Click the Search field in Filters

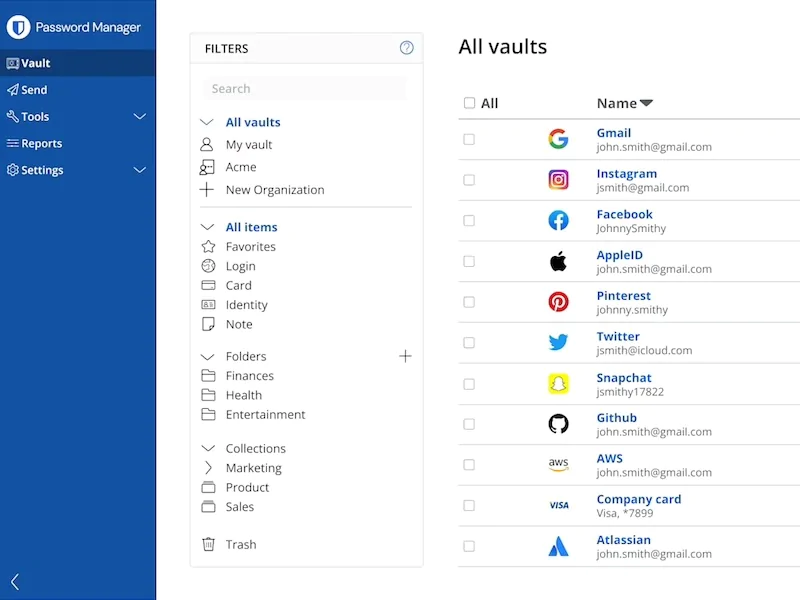coord(303,88)
